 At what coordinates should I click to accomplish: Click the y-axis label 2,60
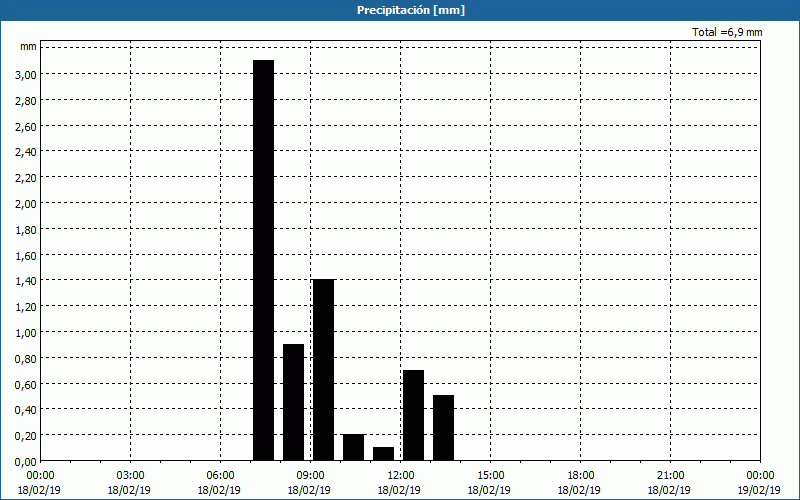[26, 127]
